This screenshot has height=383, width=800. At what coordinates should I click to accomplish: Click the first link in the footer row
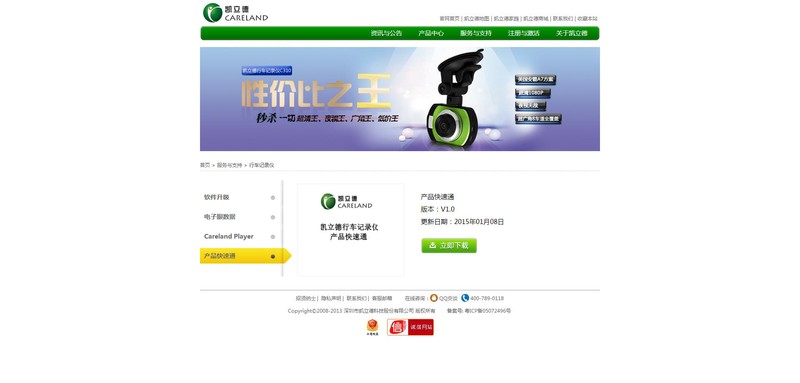(x=306, y=298)
